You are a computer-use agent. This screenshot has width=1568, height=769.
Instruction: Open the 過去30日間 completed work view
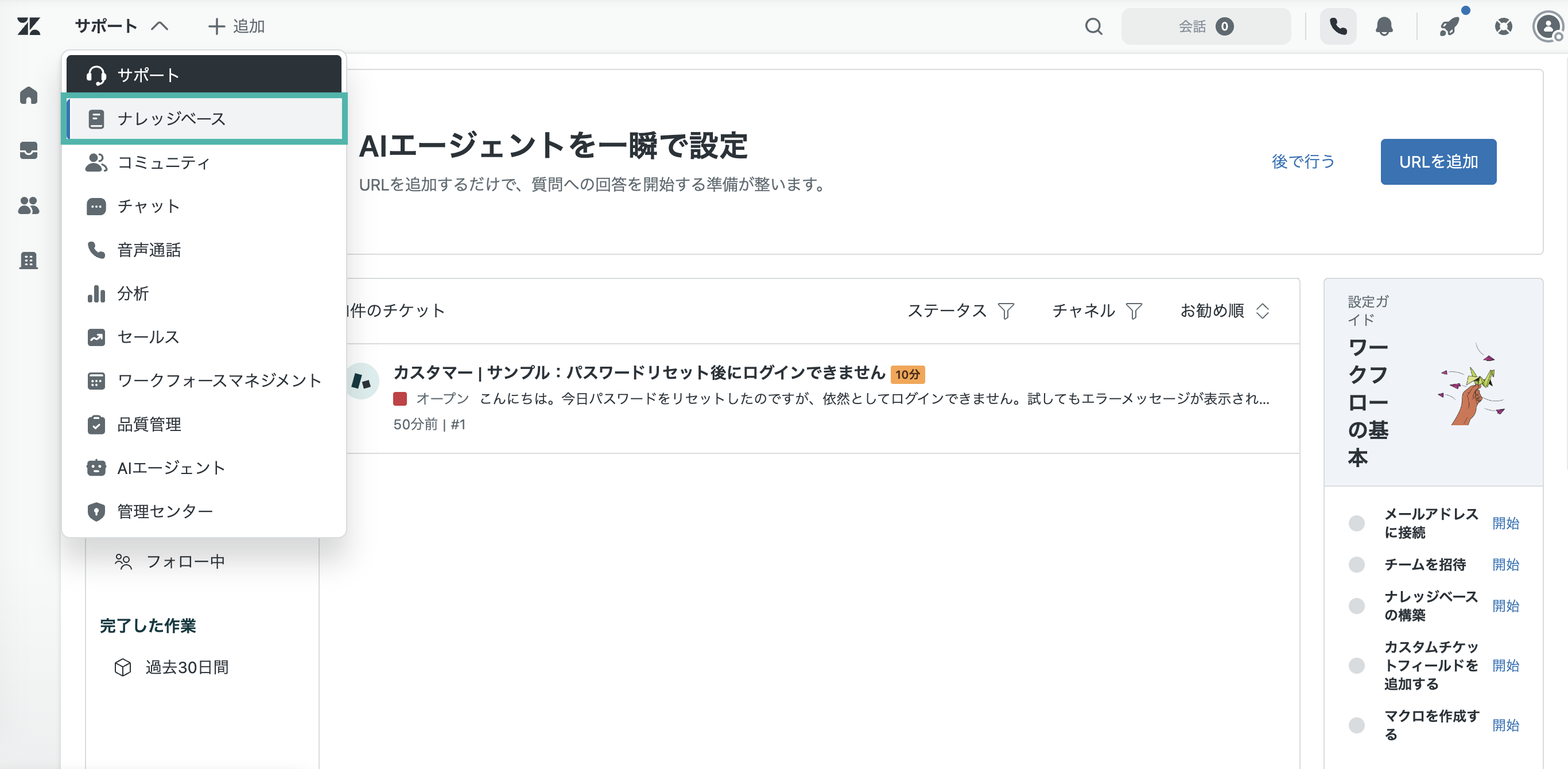(x=172, y=667)
